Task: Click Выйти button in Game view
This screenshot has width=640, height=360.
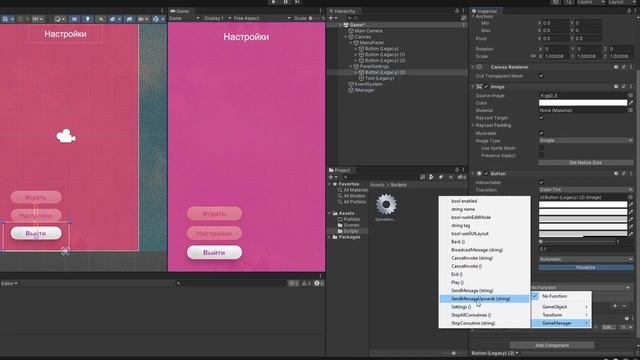Action: tap(214, 253)
